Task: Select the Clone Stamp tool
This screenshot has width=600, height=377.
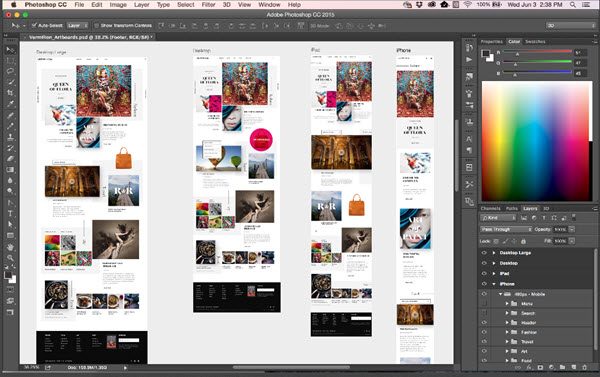Action: pyautogui.click(x=10, y=137)
